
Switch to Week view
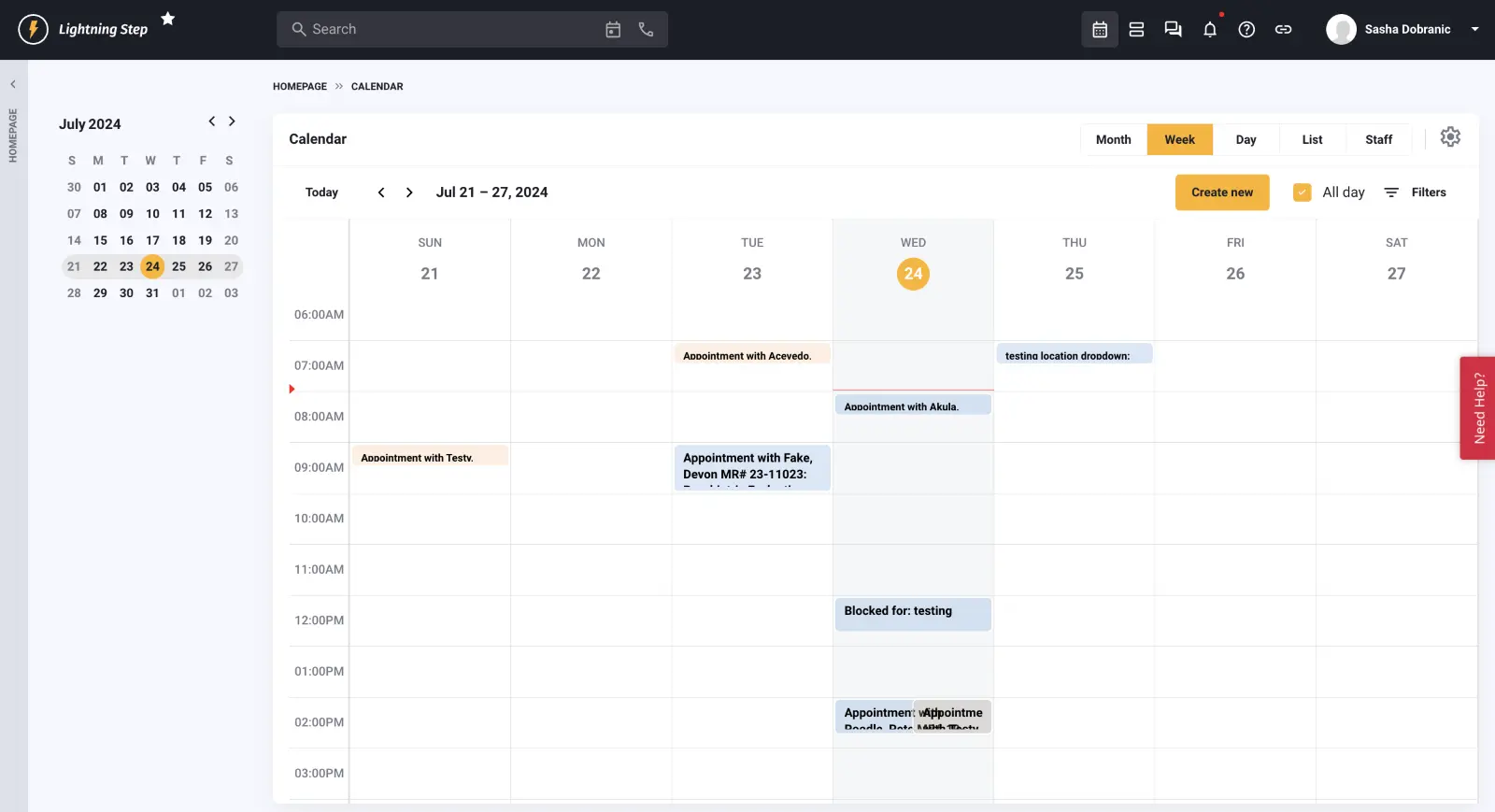(x=1179, y=139)
